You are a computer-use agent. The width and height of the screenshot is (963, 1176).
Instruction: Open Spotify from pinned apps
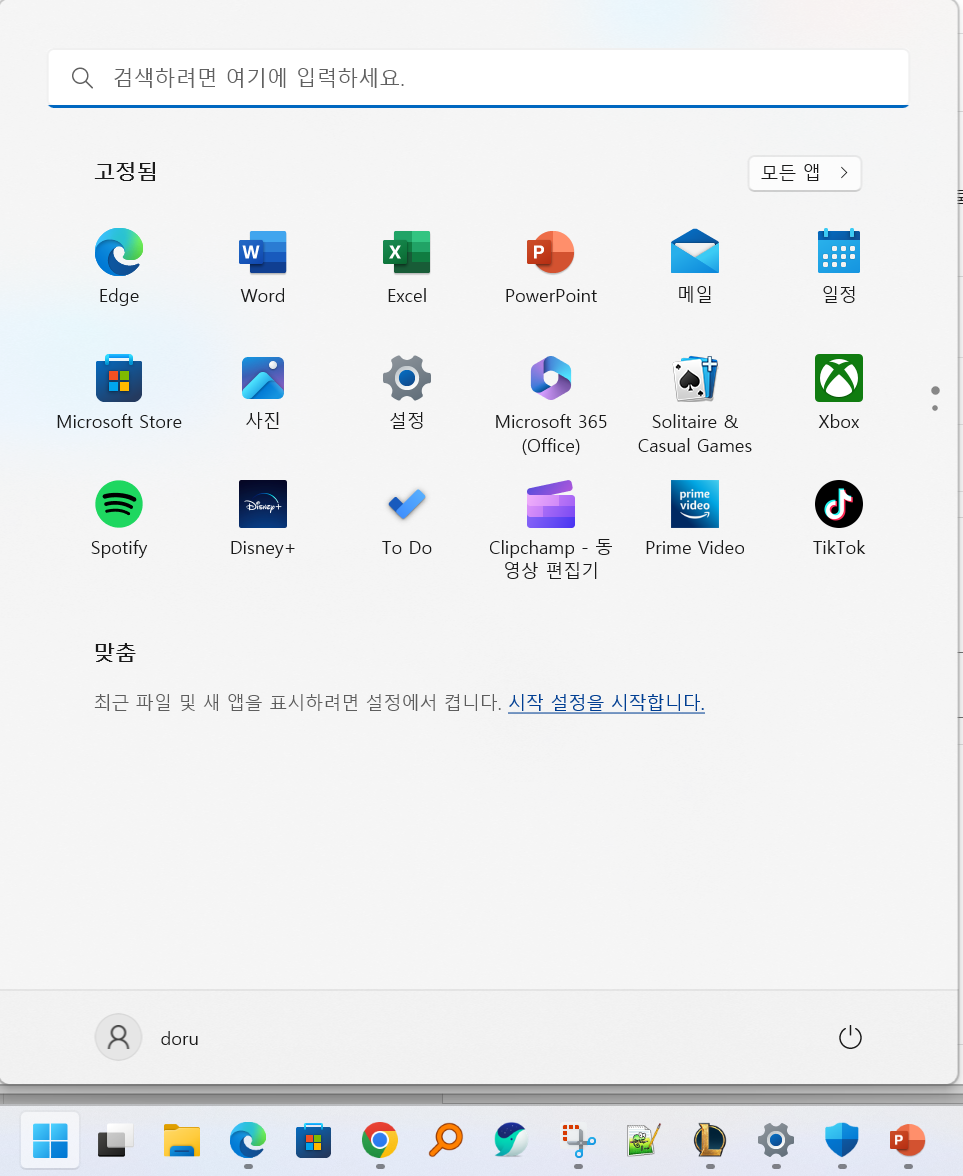coord(118,518)
